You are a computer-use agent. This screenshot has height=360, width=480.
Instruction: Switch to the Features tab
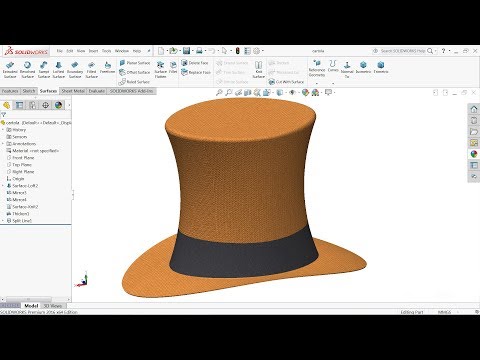point(10,91)
